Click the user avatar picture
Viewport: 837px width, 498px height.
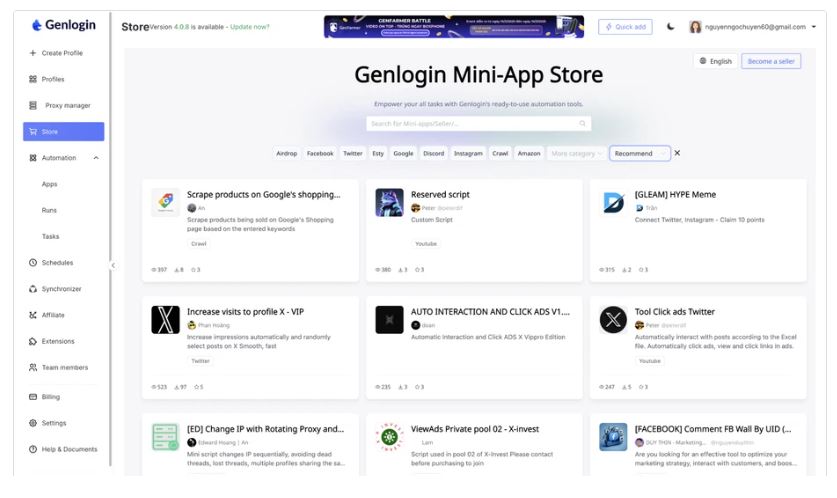click(695, 27)
